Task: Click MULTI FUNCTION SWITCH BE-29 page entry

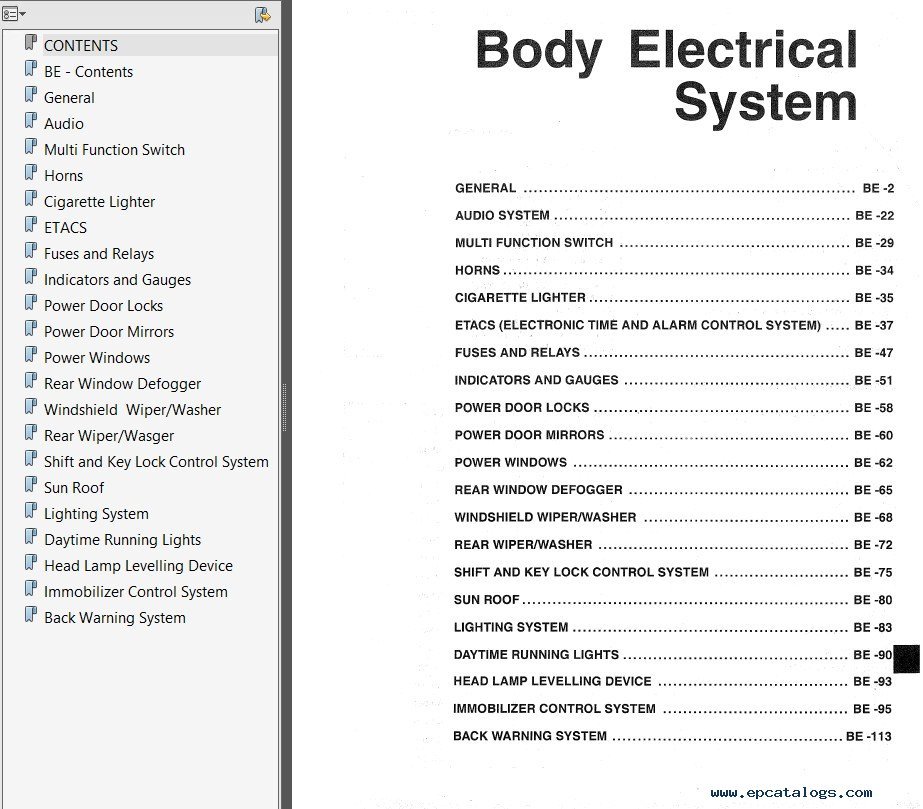Action: [674, 243]
